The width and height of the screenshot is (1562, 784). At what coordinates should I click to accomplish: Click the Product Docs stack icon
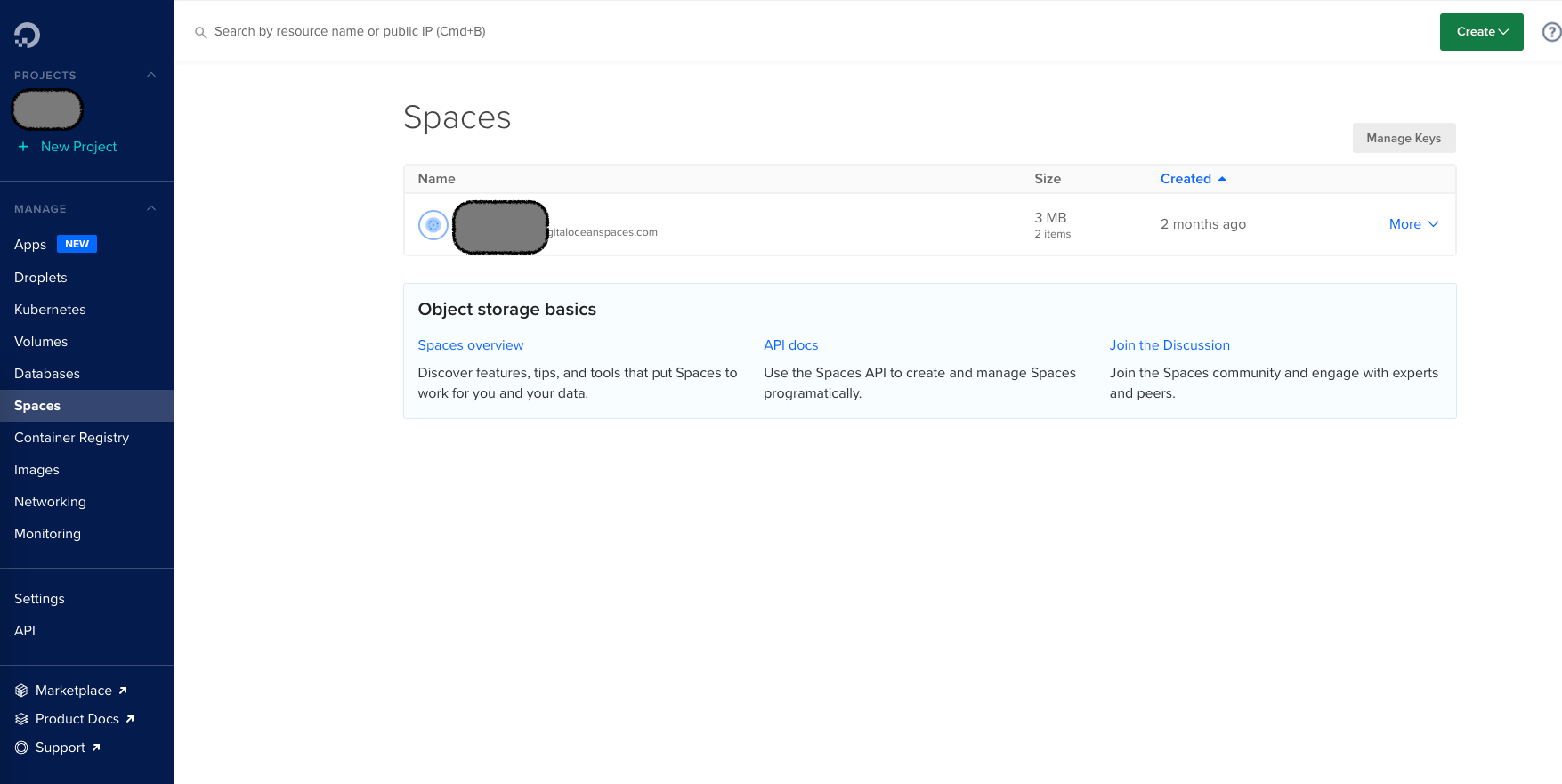[x=21, y=719]
